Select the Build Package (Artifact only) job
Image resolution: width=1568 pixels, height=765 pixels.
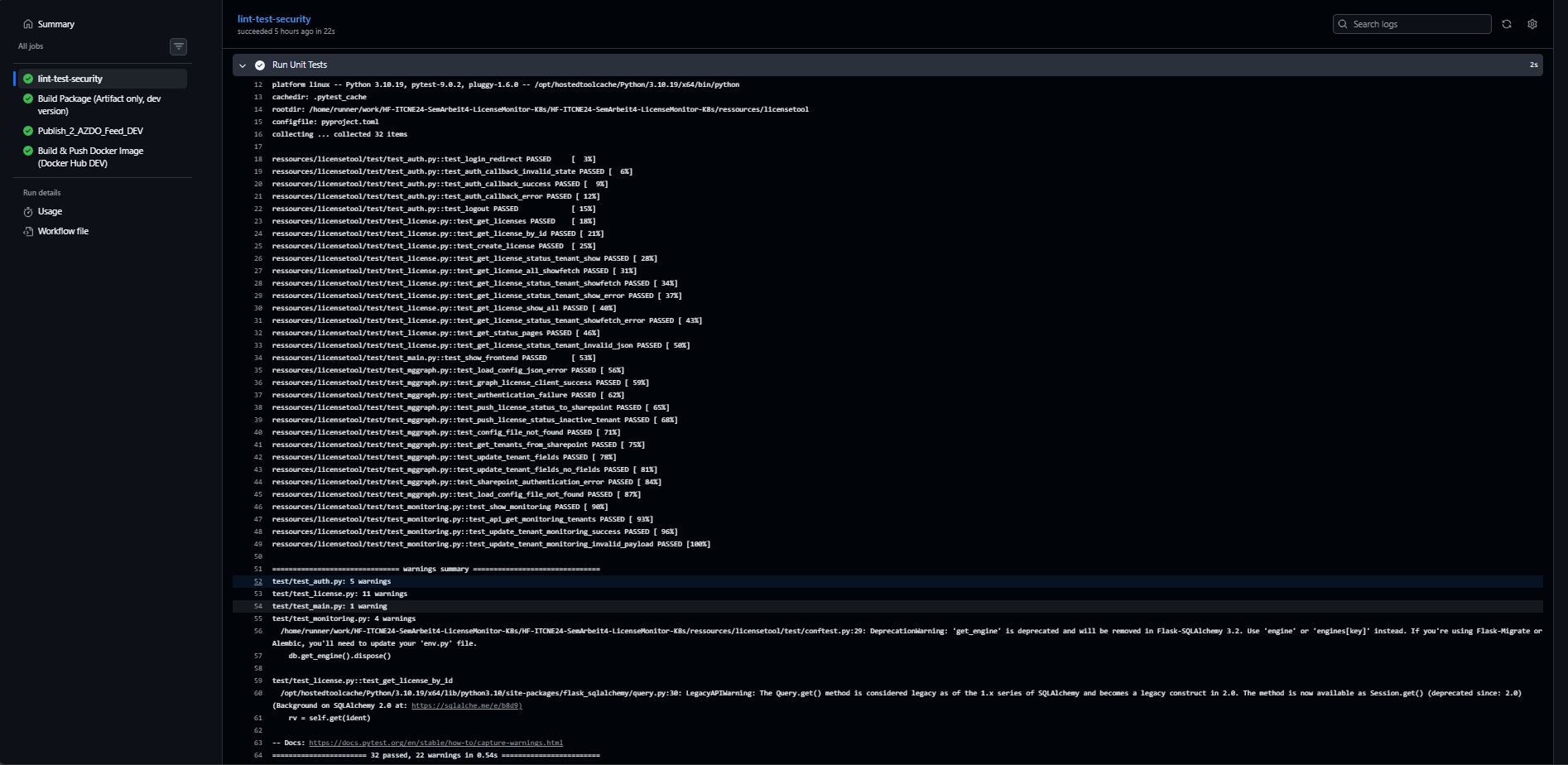click(99, 103)
